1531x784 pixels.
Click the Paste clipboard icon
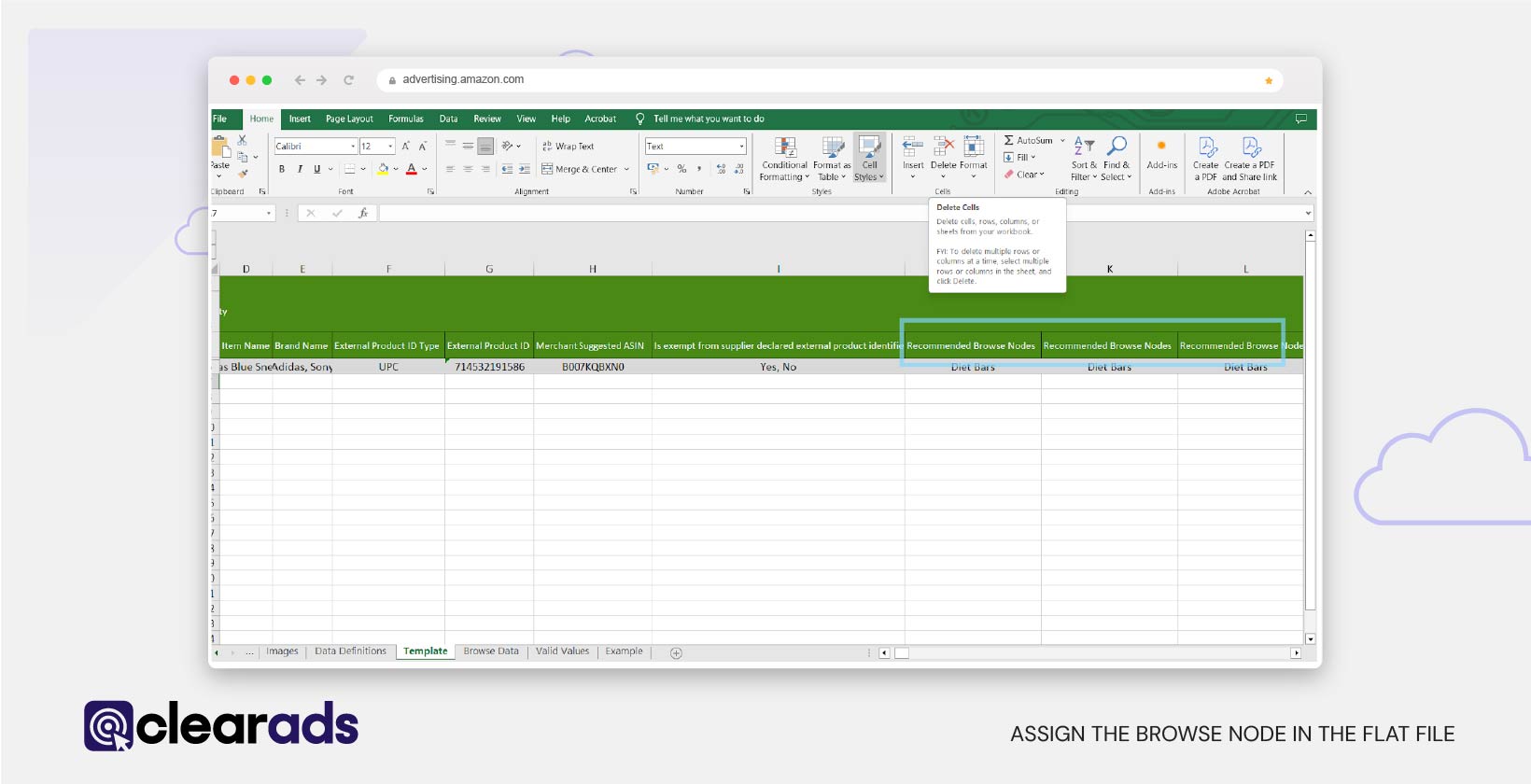point(220,147)
